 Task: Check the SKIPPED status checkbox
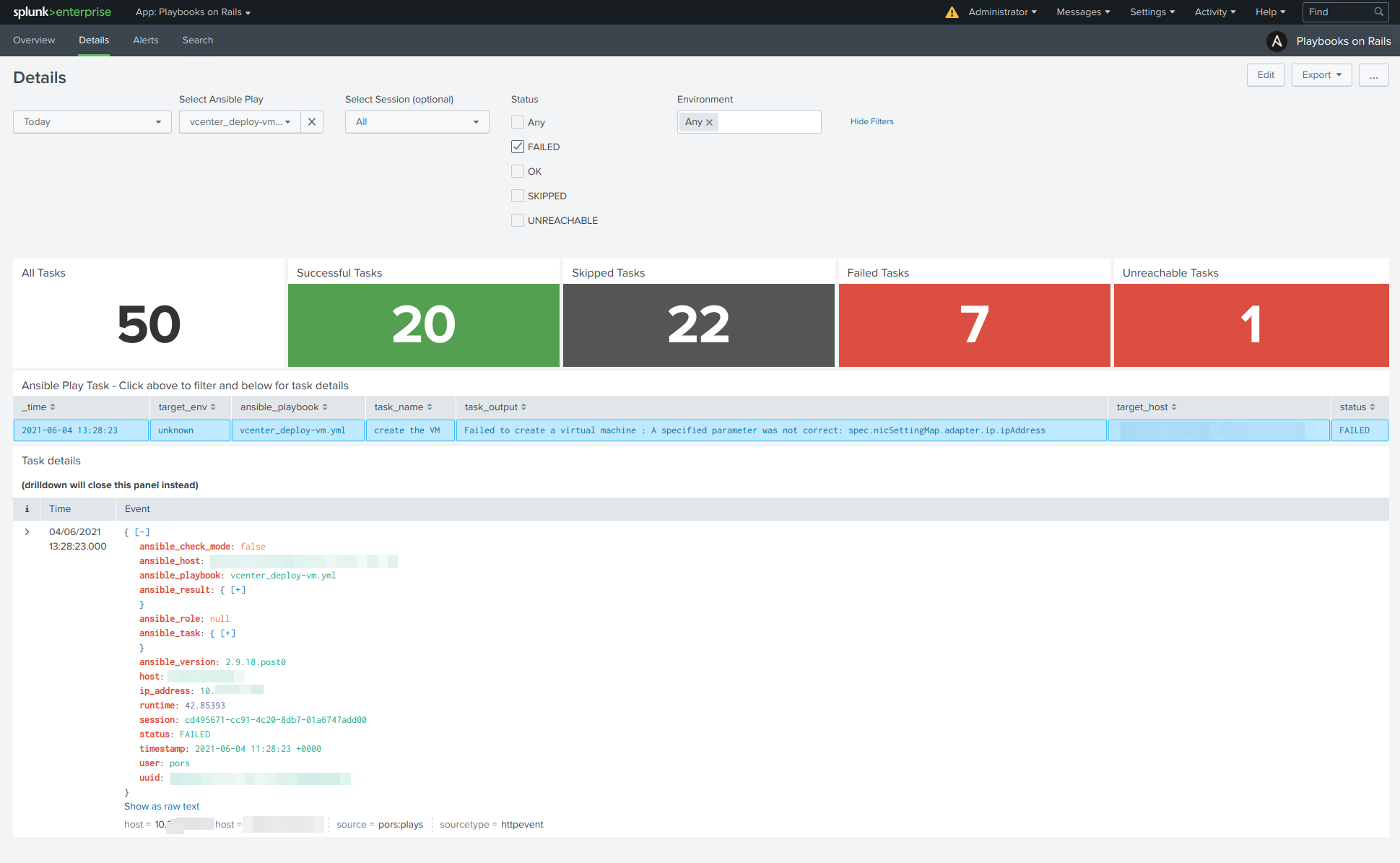(x=518, y=196)
